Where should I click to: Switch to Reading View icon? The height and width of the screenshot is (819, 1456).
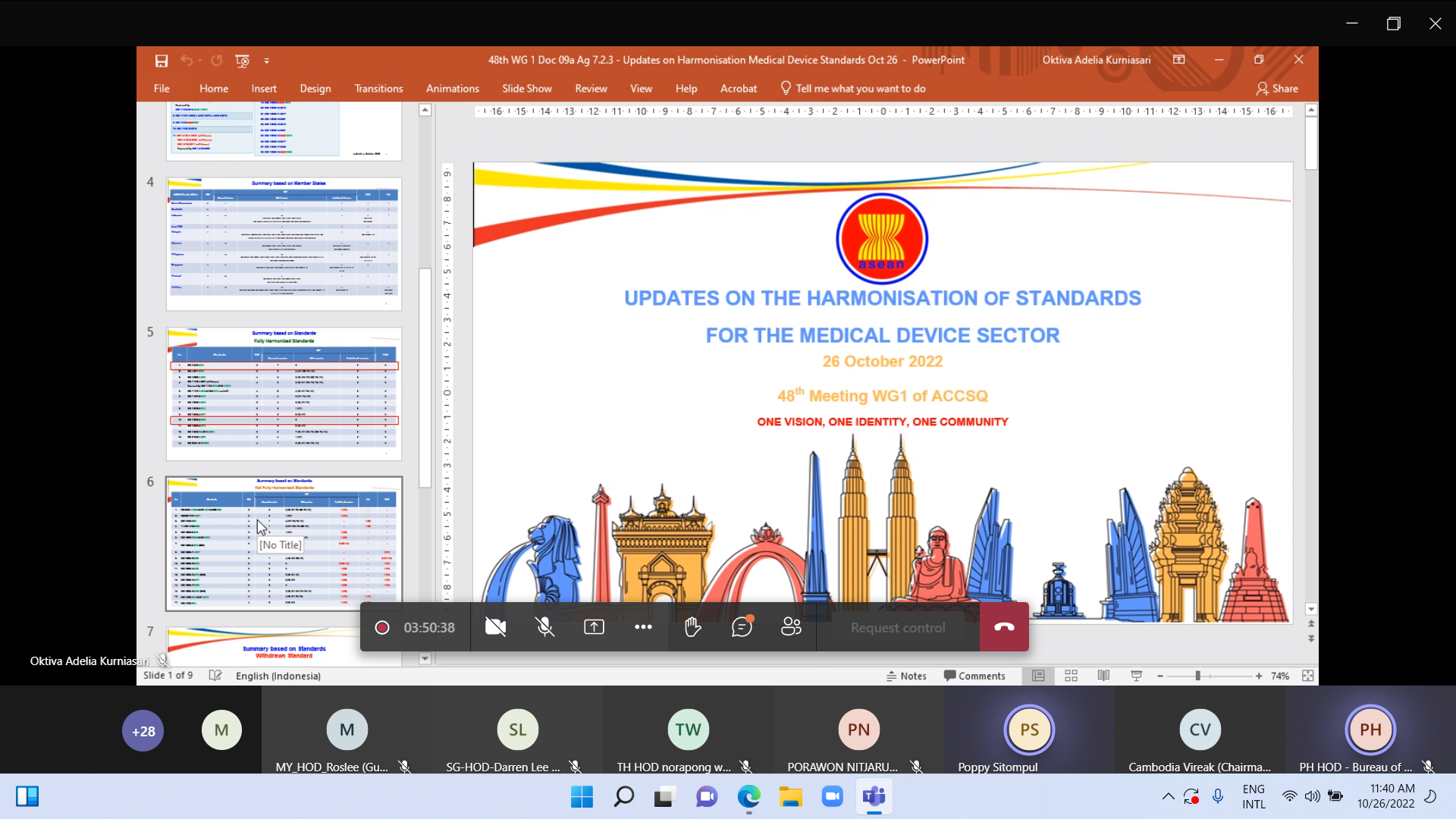1103,676
